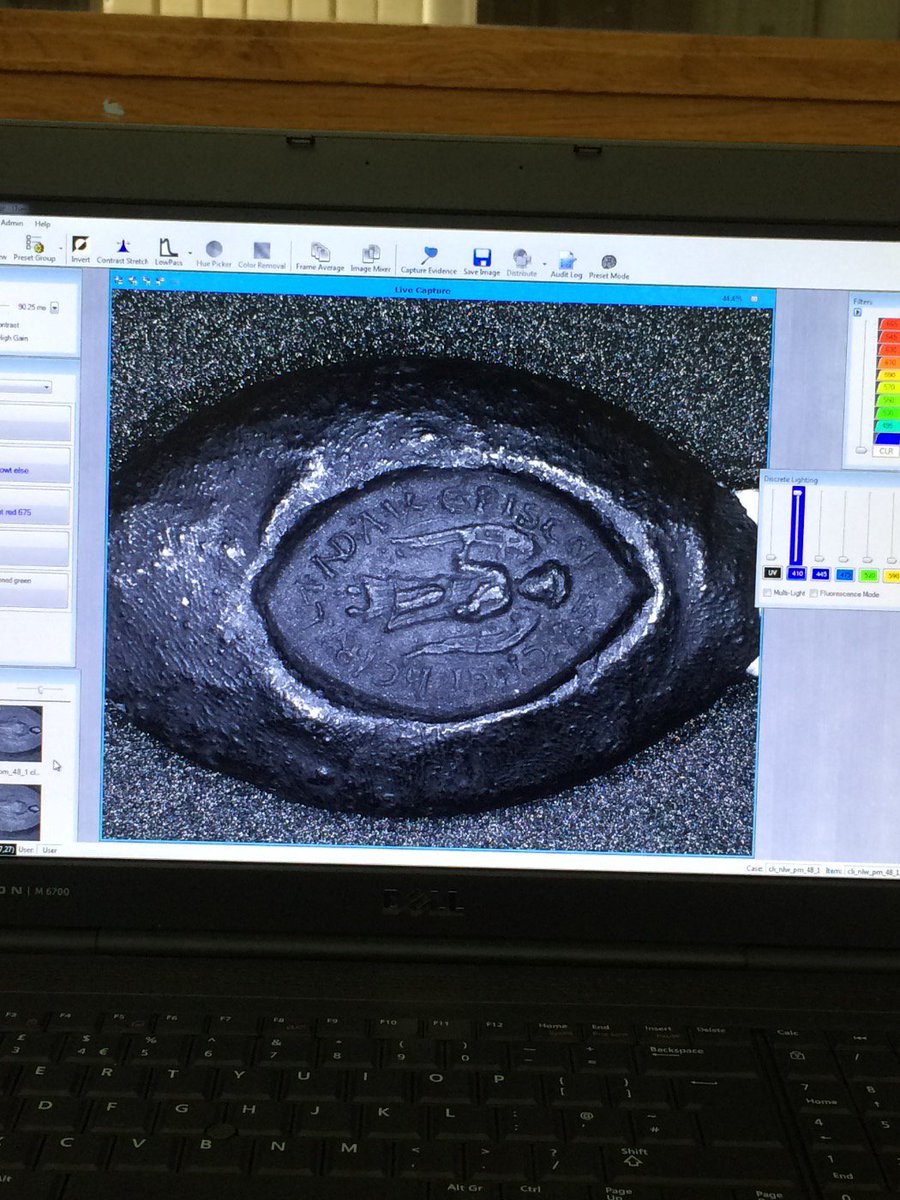Select the LowPass filter tool

(x=169, y=252)
